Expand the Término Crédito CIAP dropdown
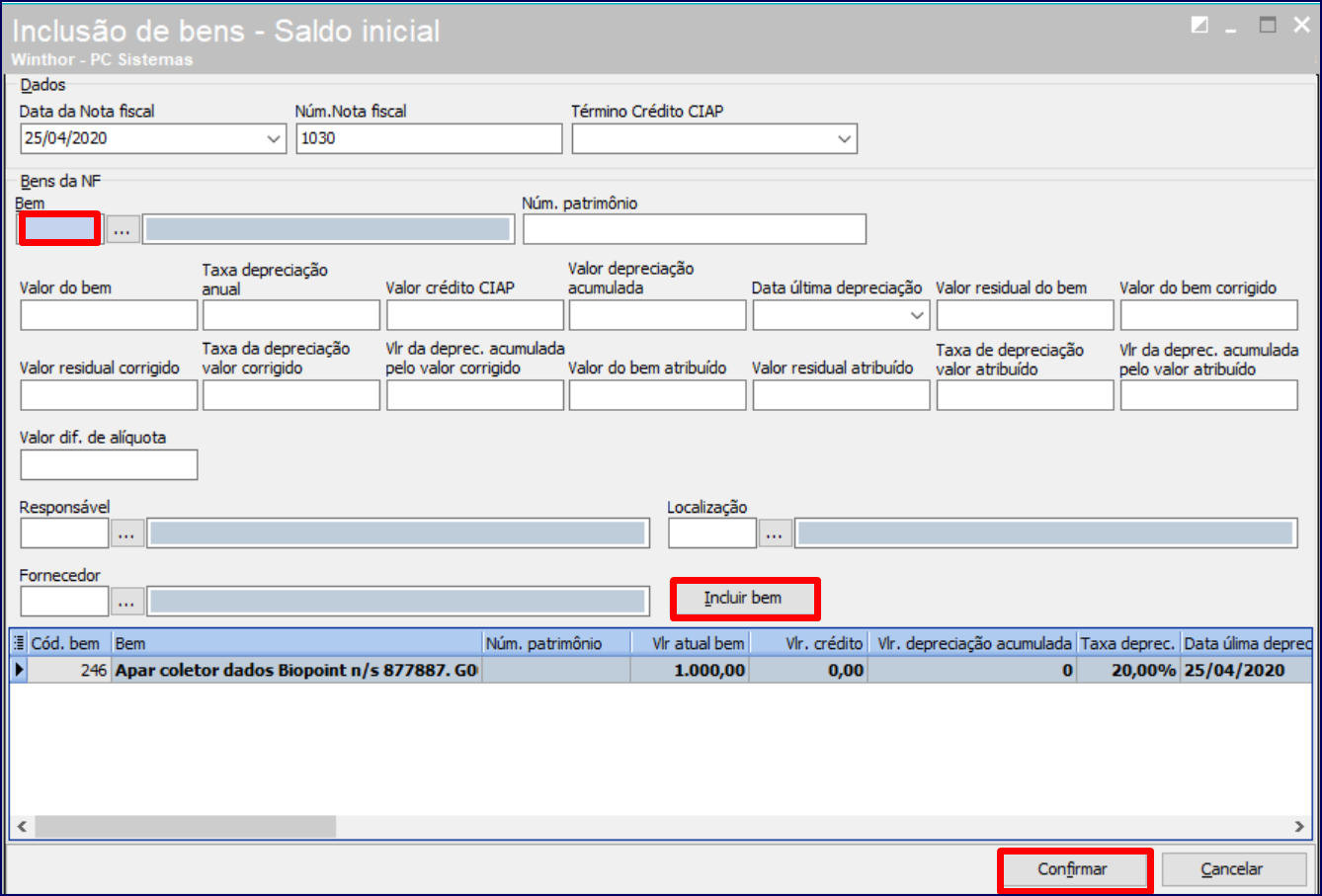1322x896 pixels. click(x=845, y=139)
